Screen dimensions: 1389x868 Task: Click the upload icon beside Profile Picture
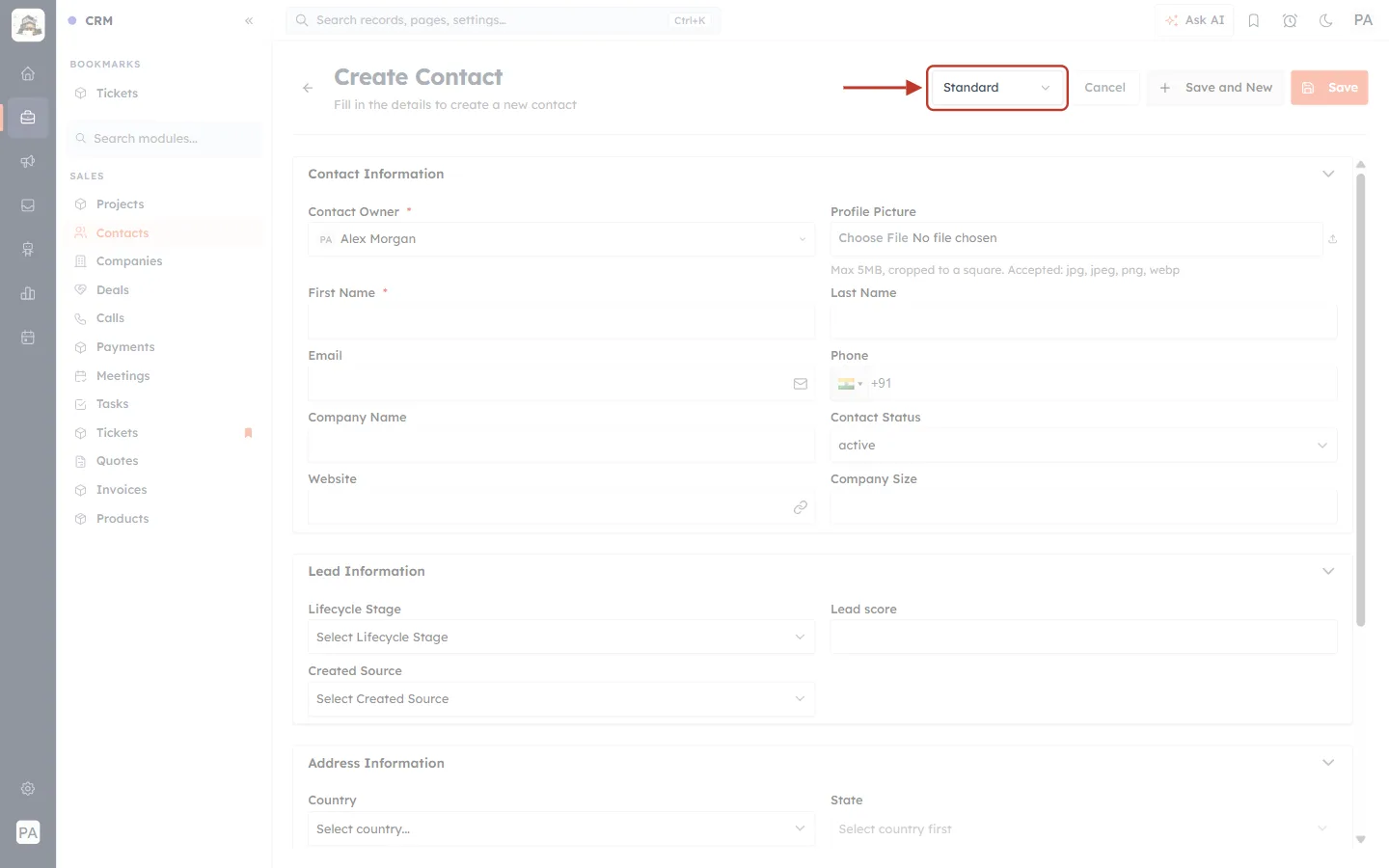[x=1333, y=239]
